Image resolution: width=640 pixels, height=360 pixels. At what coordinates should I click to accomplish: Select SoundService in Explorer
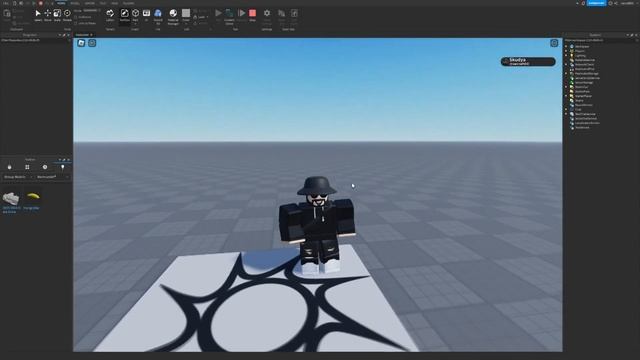tap(584, 105)
